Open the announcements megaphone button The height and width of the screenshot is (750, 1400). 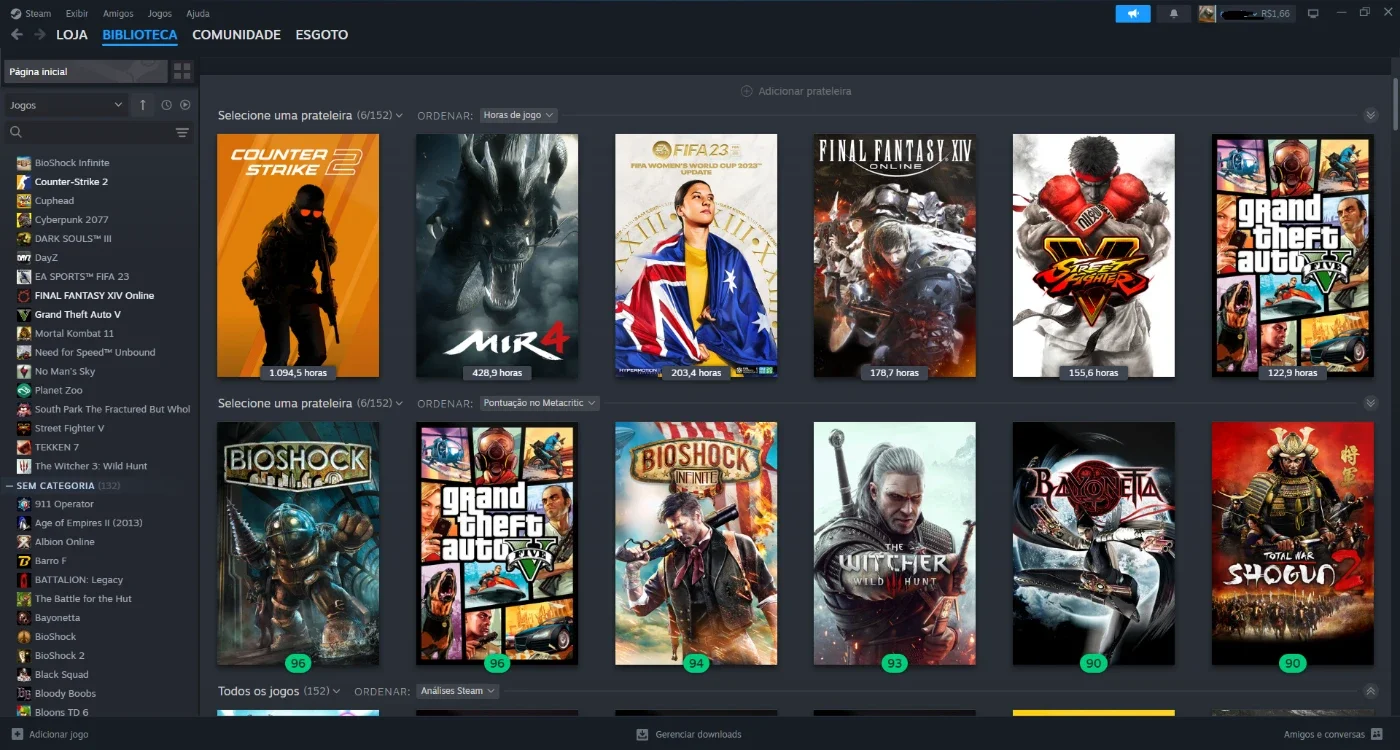click(1133, 13)
